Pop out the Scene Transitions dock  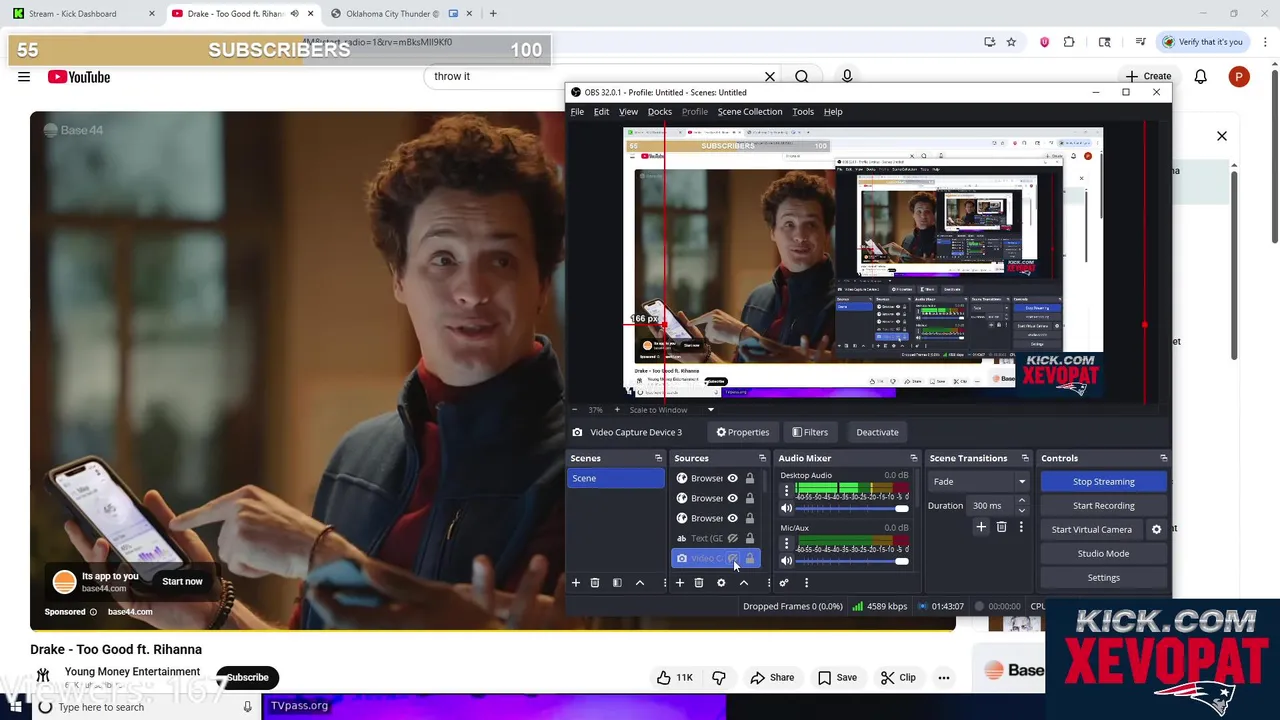[x=1024, y=458]
